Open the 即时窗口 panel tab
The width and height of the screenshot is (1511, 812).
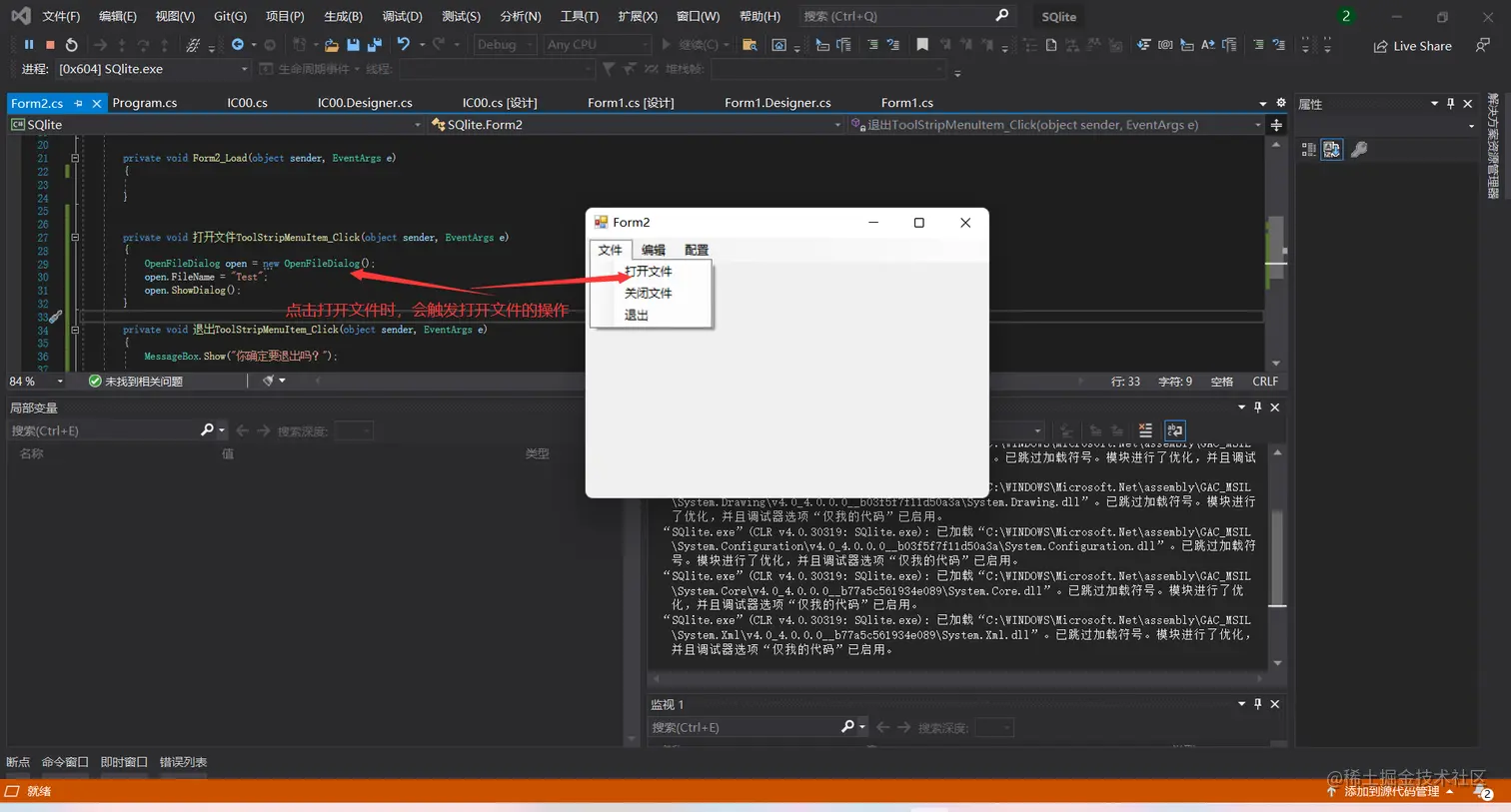tap(124, 762)
